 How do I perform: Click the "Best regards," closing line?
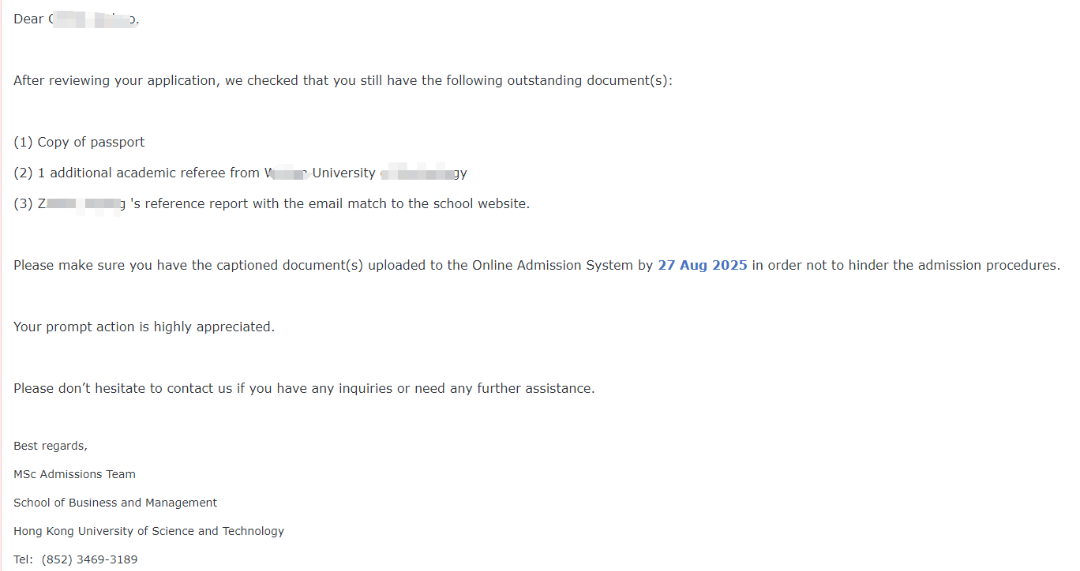50,446
